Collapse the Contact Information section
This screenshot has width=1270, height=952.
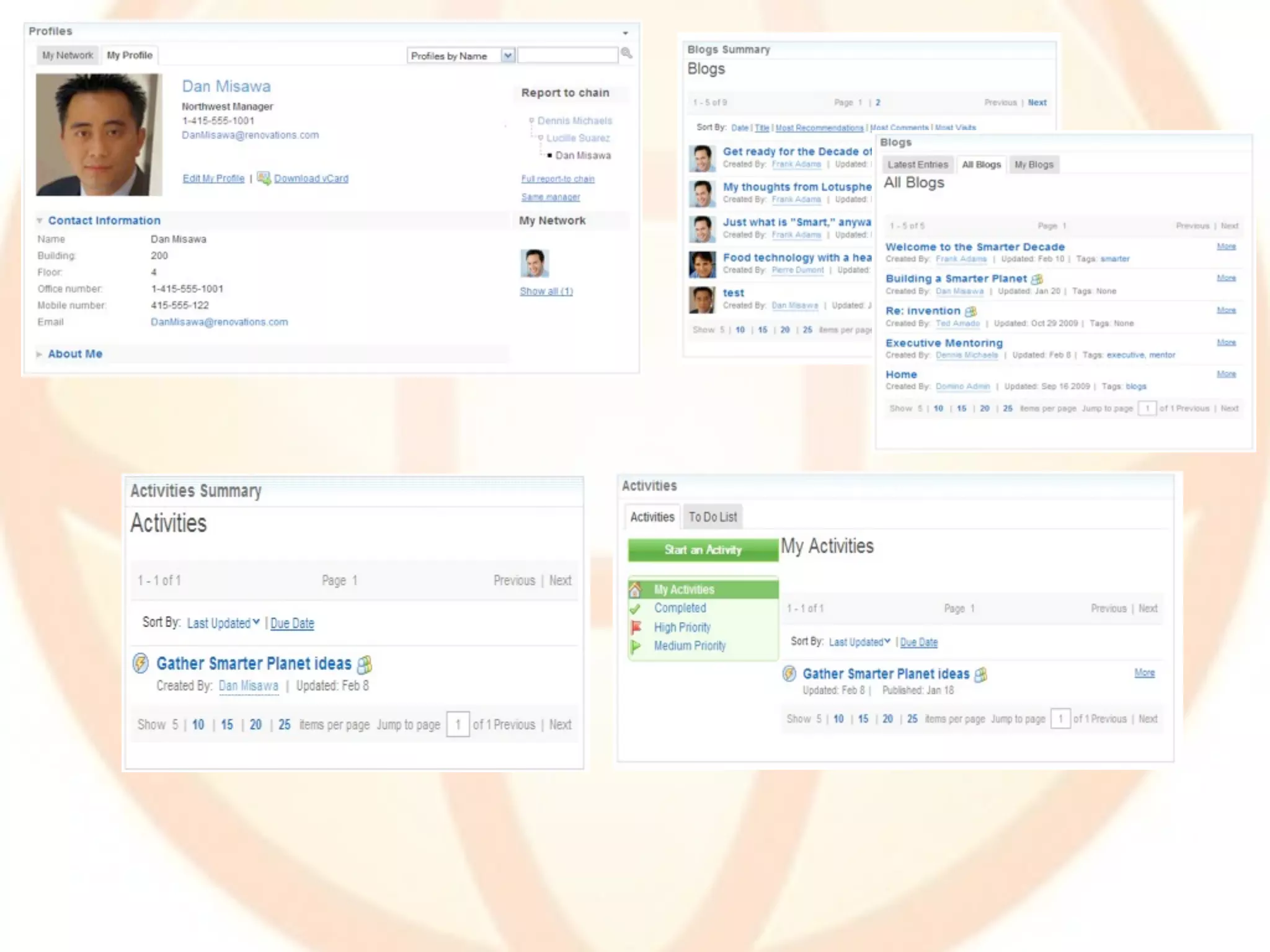[x=40, y=221]
